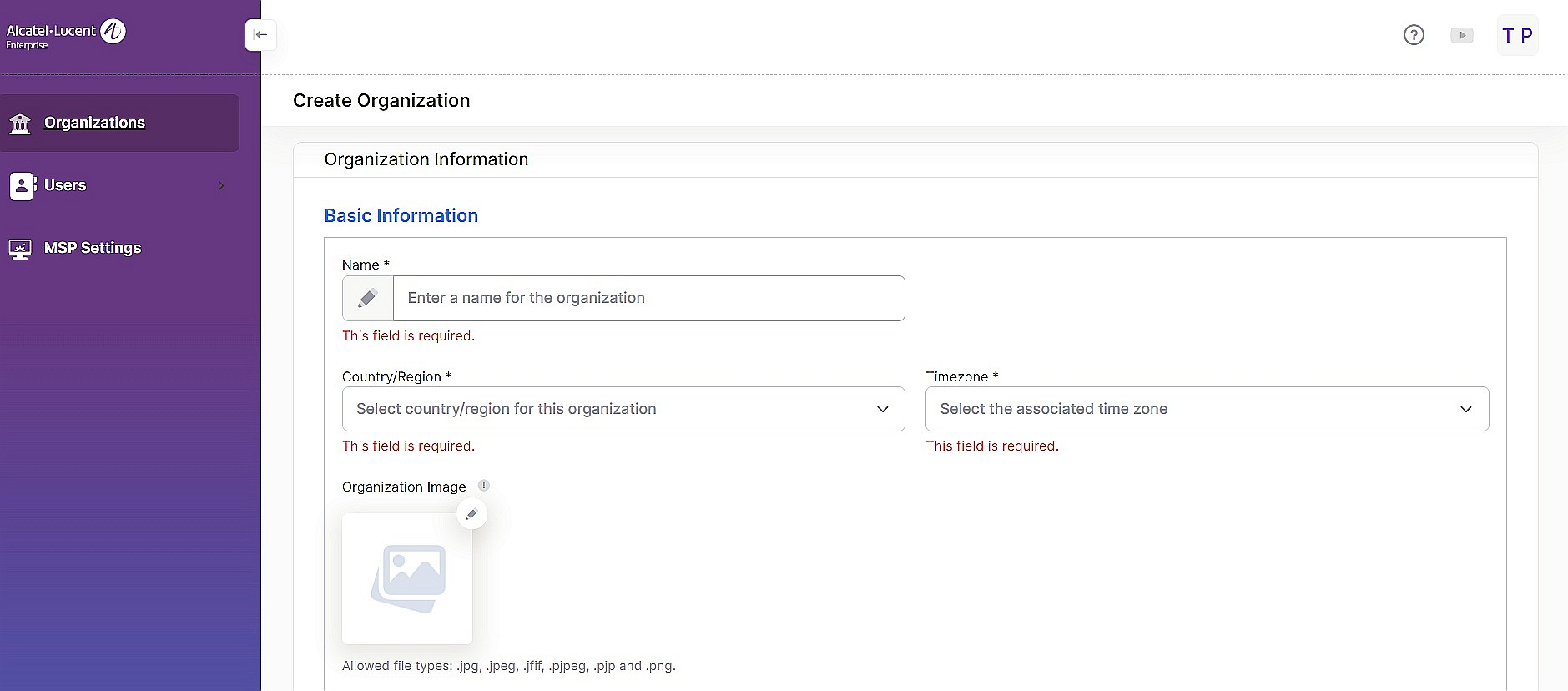Screen dimensions: 1568x691
Task: Click the organization image placeholder thumbnail
Action: coord(407,578)
